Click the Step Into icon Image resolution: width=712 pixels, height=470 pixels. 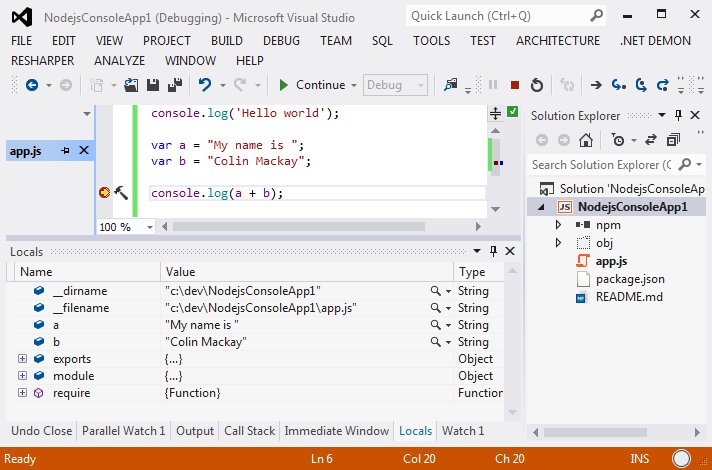[618, 85]
